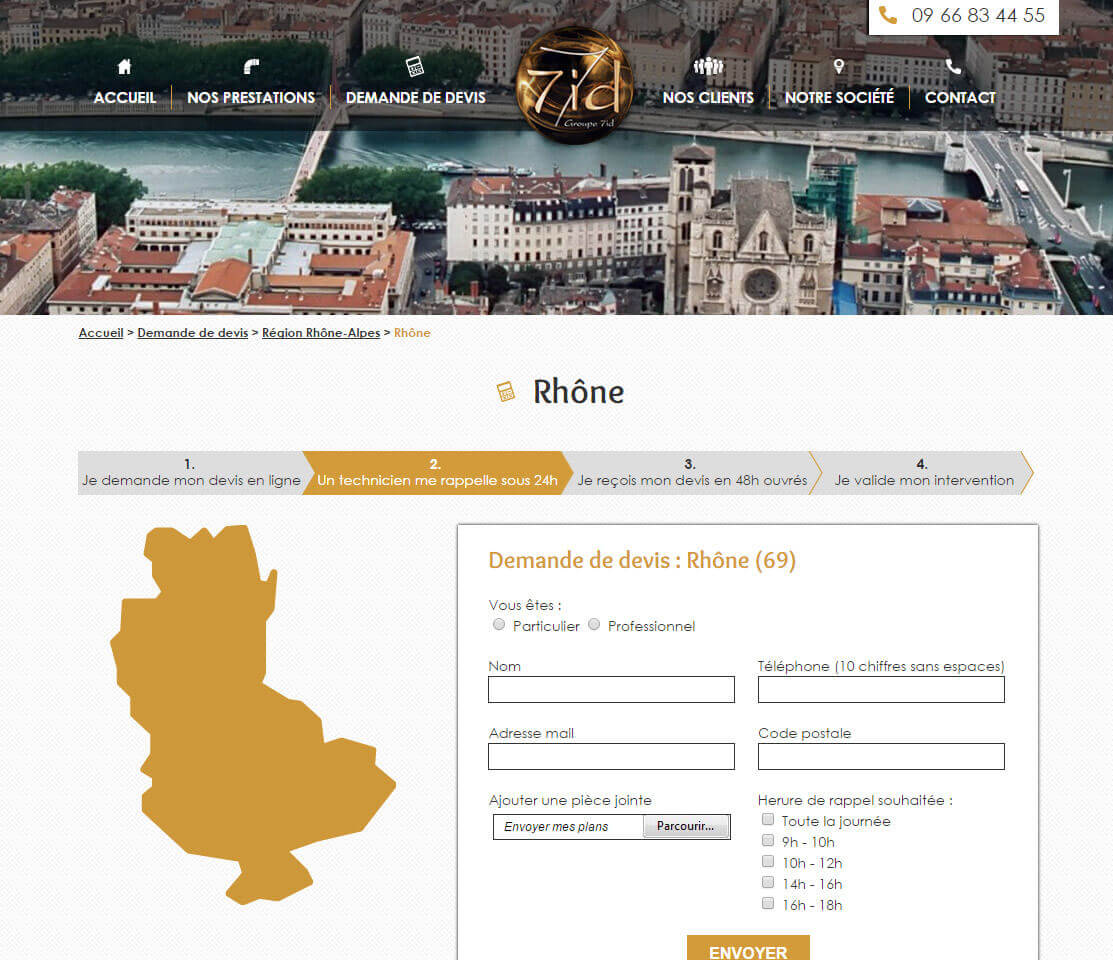
Task: Submit the form with the Envoyer button
Action: tap(748, 949)
